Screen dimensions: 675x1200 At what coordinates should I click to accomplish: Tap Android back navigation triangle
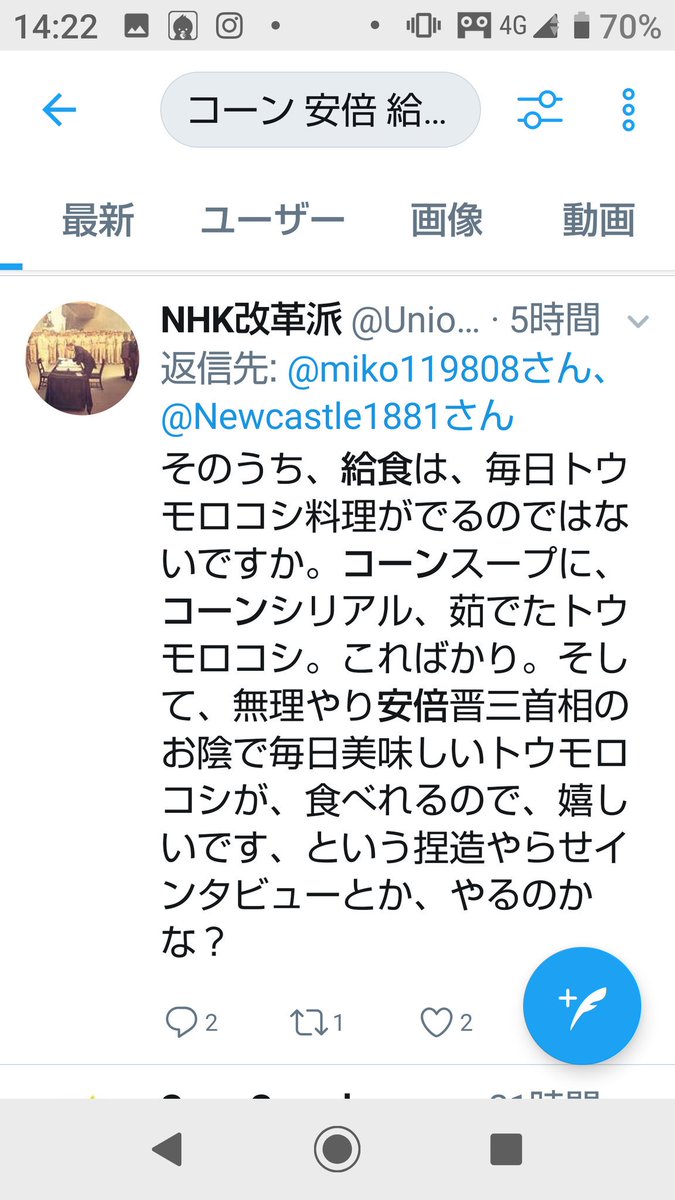[167, 1150]
